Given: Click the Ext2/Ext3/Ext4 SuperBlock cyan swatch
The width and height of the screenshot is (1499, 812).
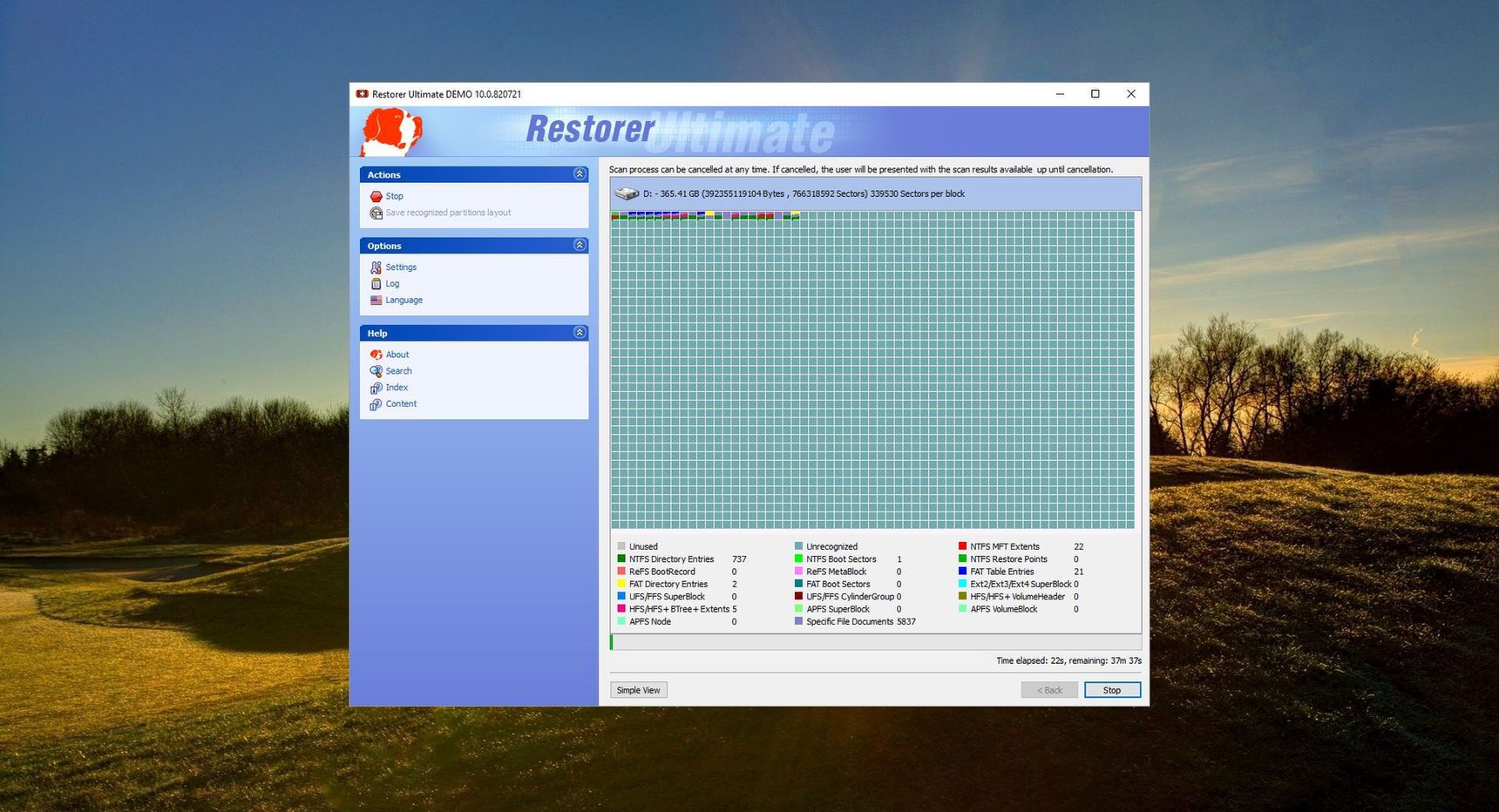Looking at the screenshot, I should [962, 585].
